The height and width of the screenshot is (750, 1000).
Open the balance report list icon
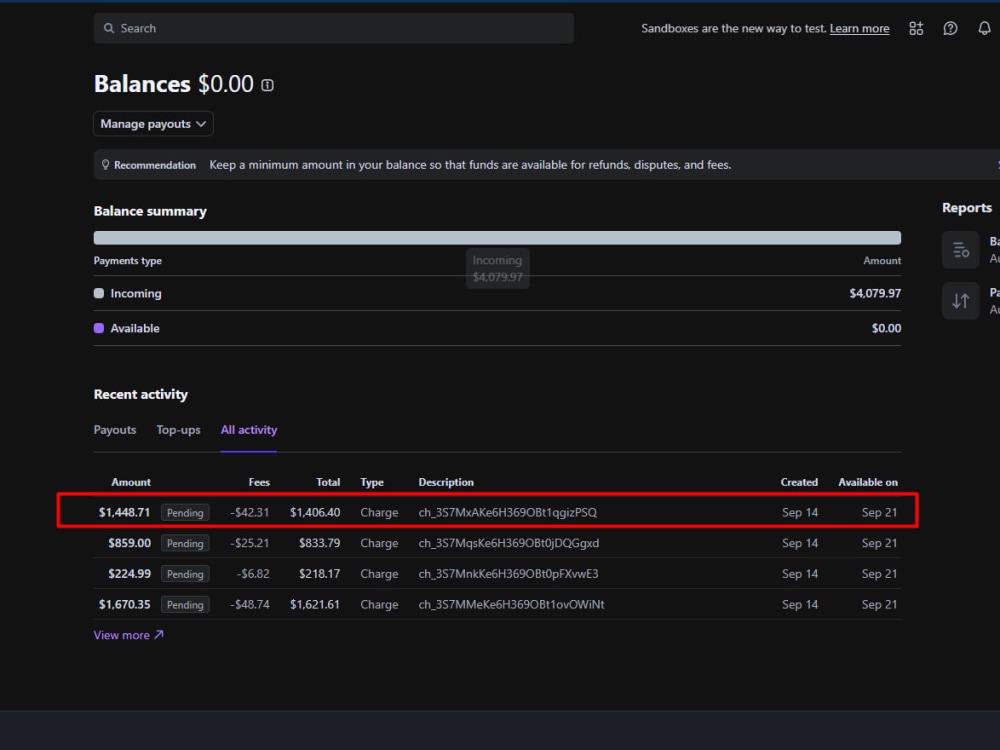960,250
